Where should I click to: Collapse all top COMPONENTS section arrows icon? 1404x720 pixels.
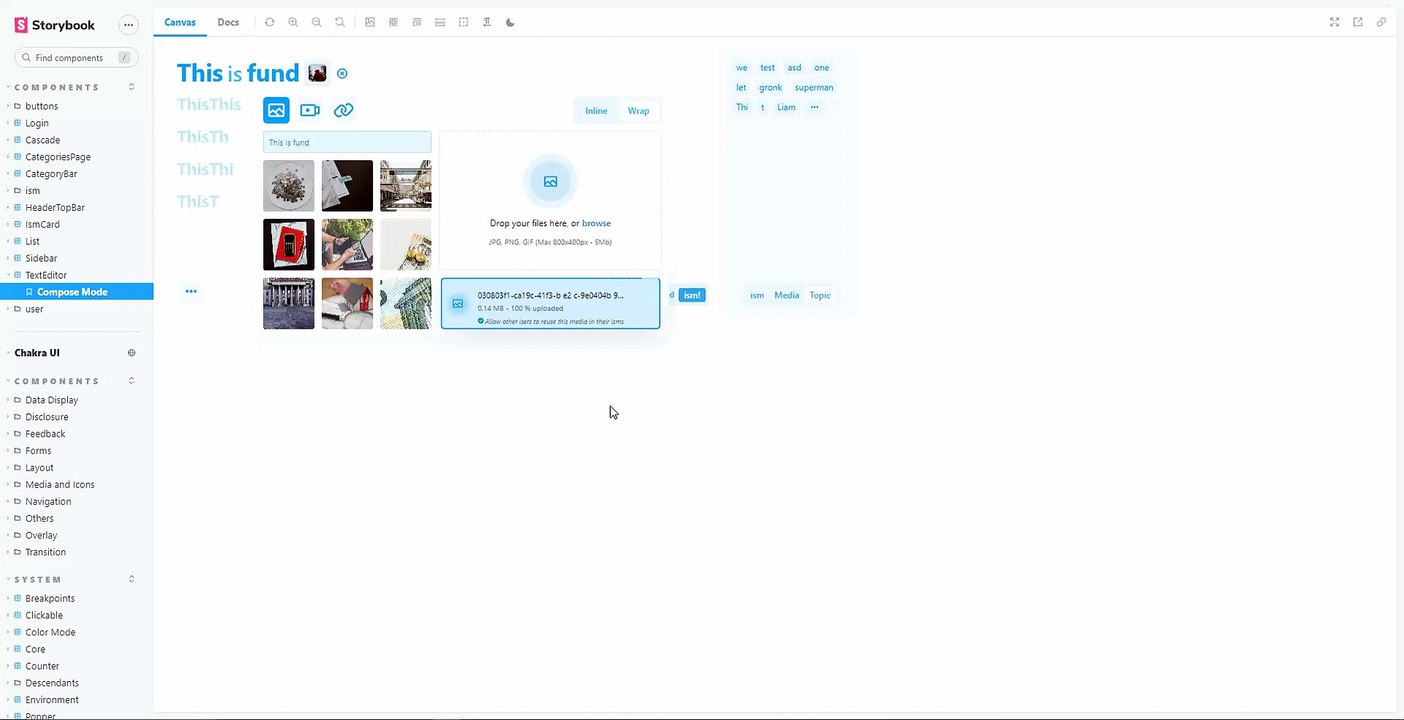pos(132,87)
